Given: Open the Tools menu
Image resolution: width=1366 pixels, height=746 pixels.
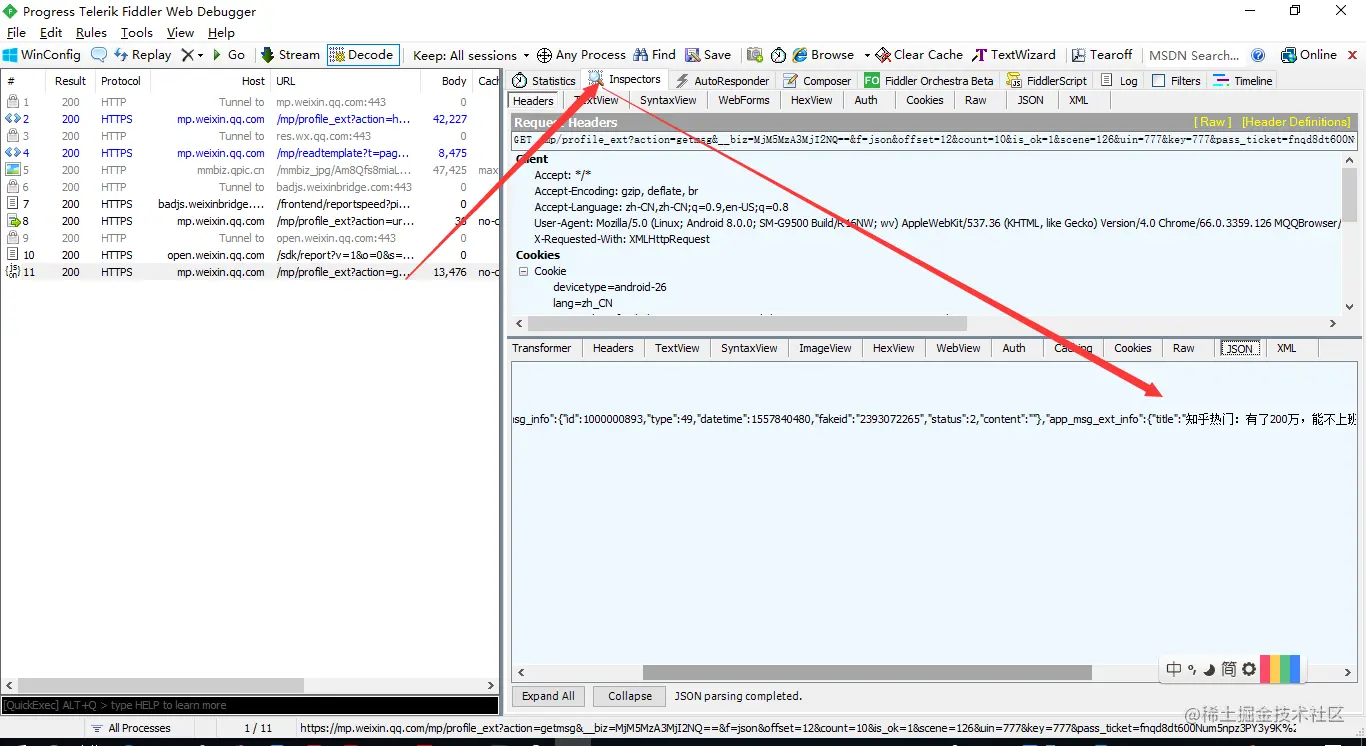Looking at the screenshot, I should pos(137,33).
